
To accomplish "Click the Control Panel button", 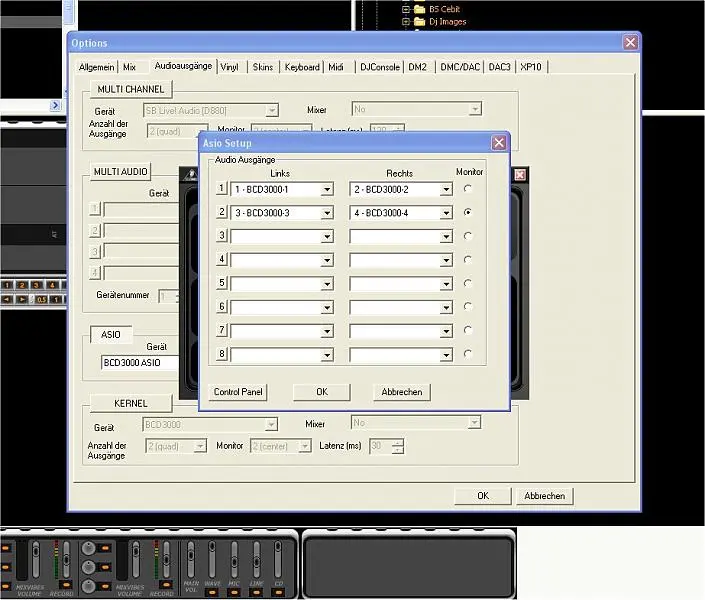I will [239, 392].
